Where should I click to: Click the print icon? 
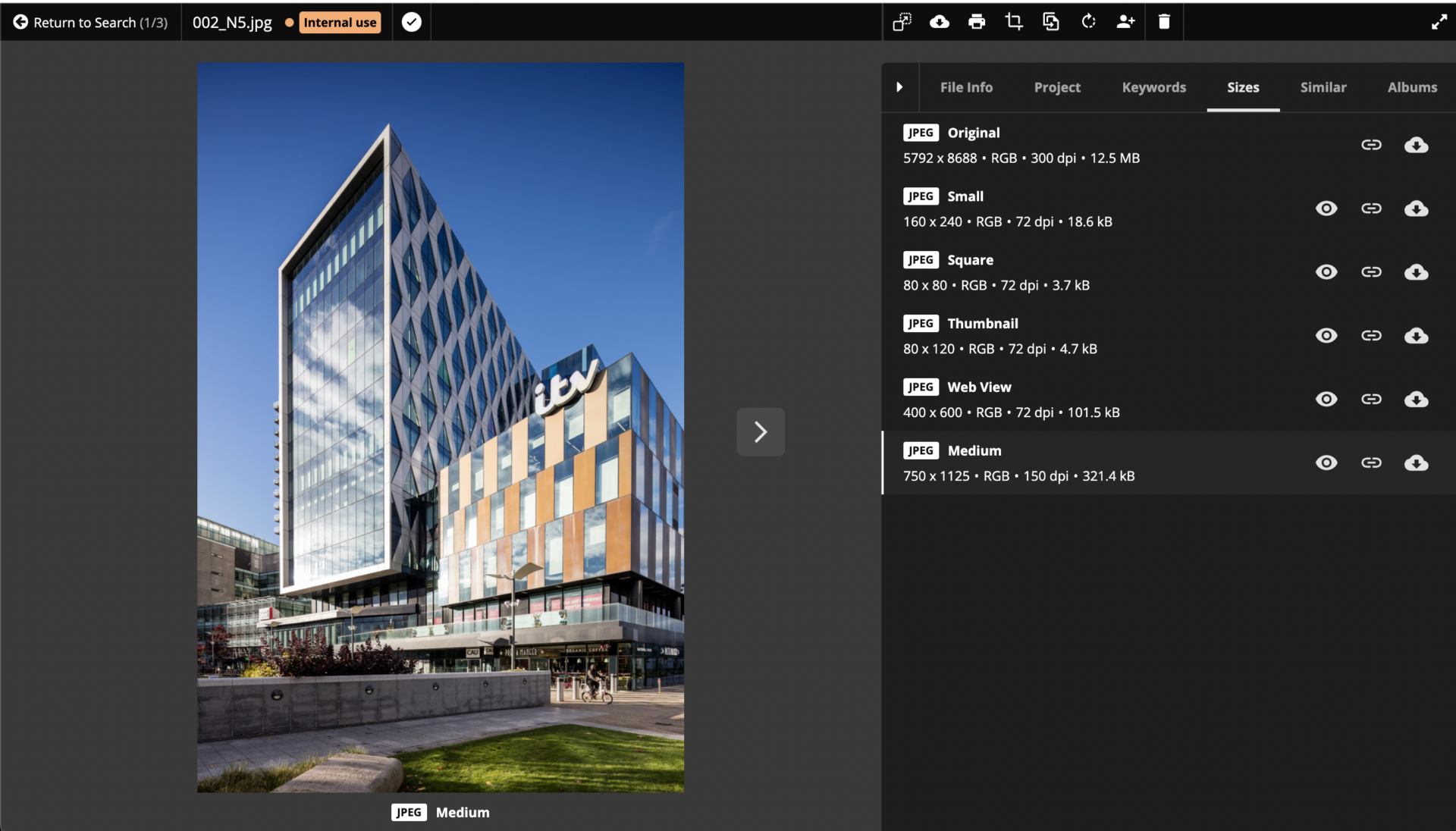[977, 22]
